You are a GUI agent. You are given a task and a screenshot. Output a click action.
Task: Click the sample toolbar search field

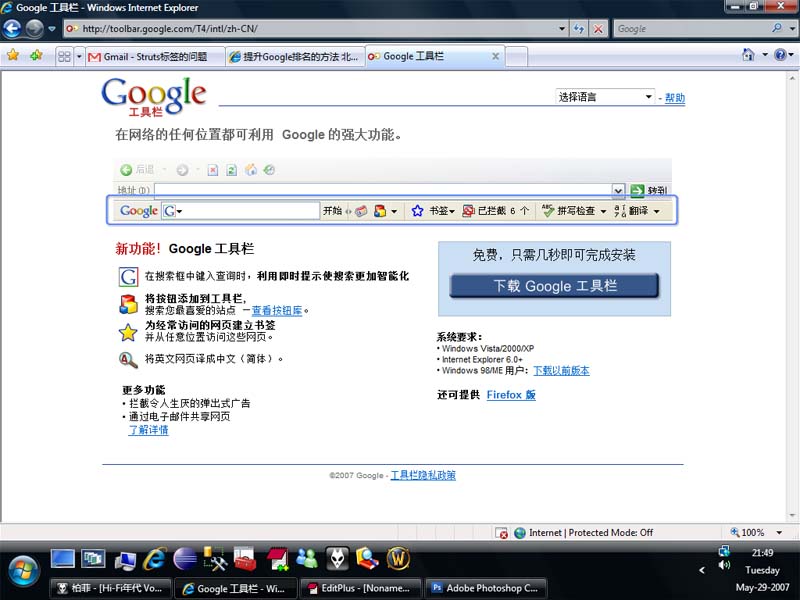coord(241,211)
